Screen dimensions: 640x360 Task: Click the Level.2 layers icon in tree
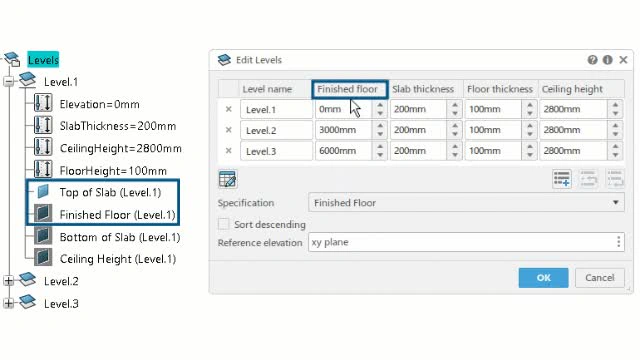27,279
